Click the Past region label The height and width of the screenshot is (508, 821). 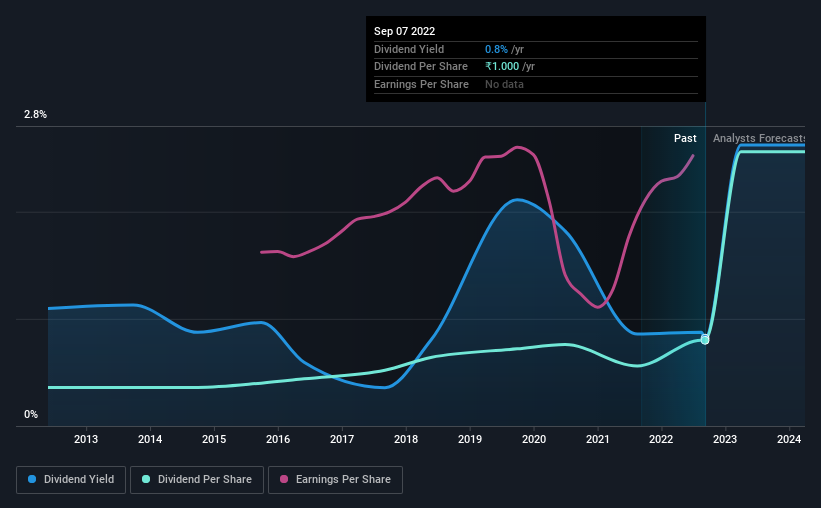(685, 138)
